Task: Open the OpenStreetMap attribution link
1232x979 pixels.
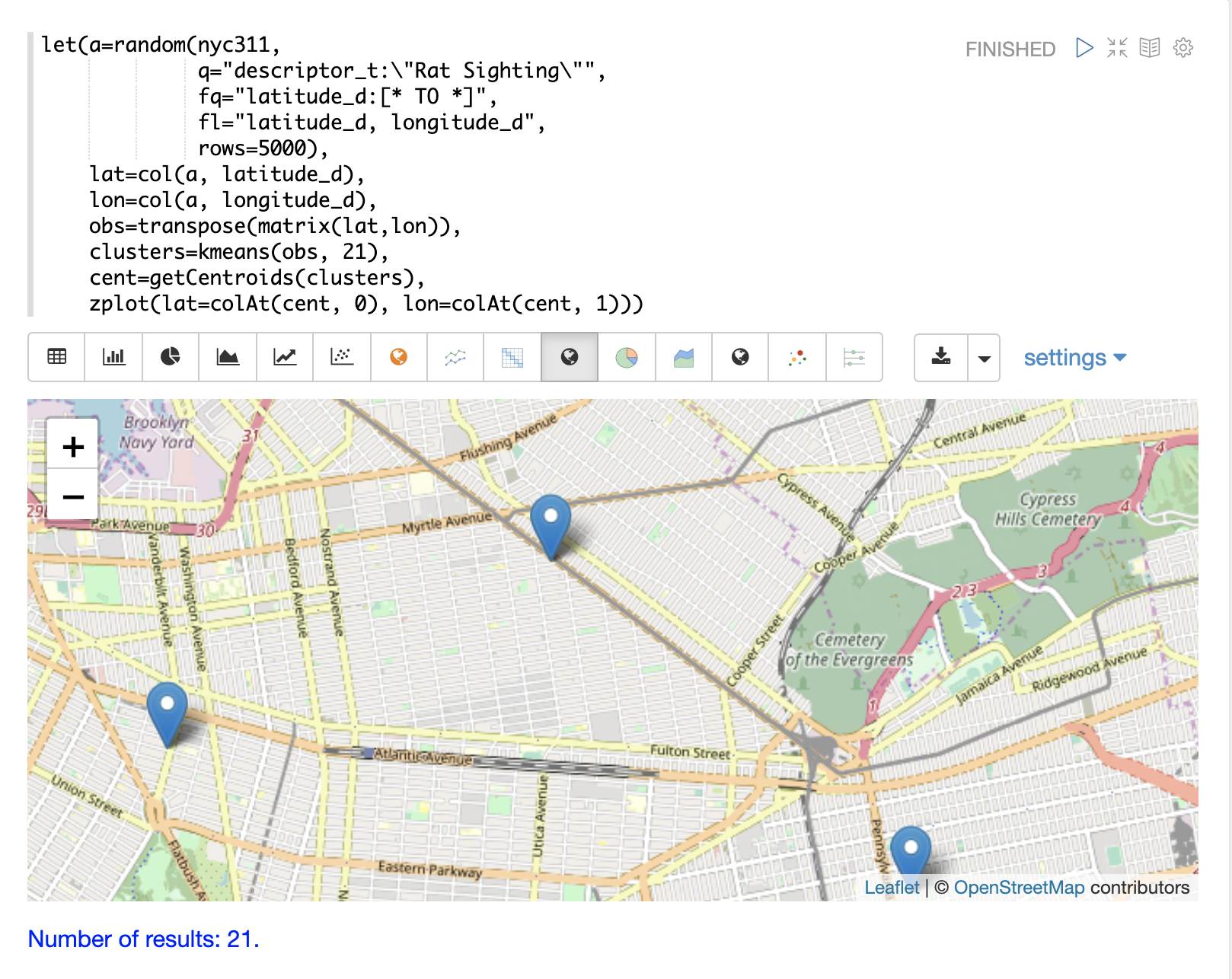Action: click(x=1019, y=888)
